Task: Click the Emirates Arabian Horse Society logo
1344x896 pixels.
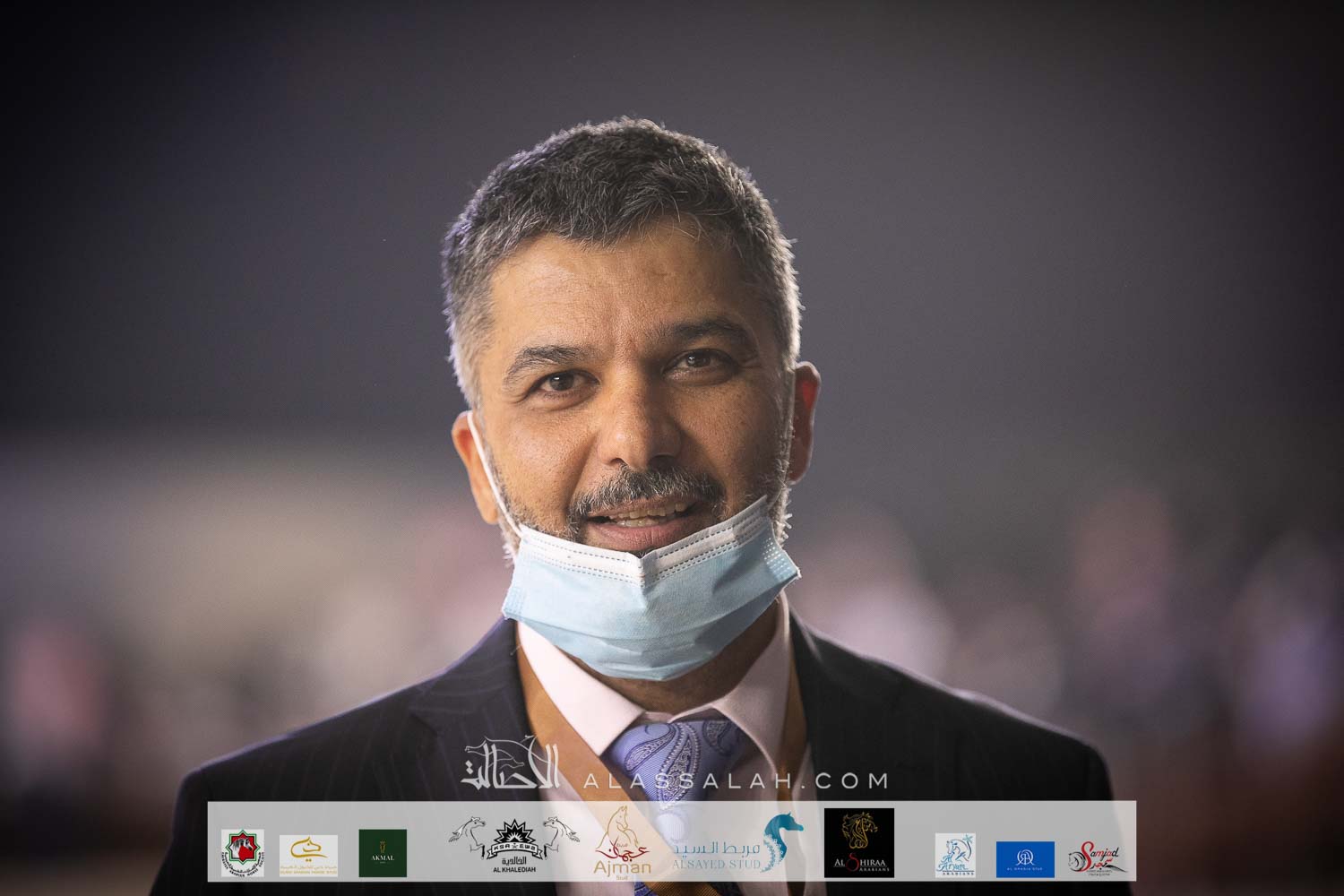Action: pyautogui.click(x=242, y=853)
